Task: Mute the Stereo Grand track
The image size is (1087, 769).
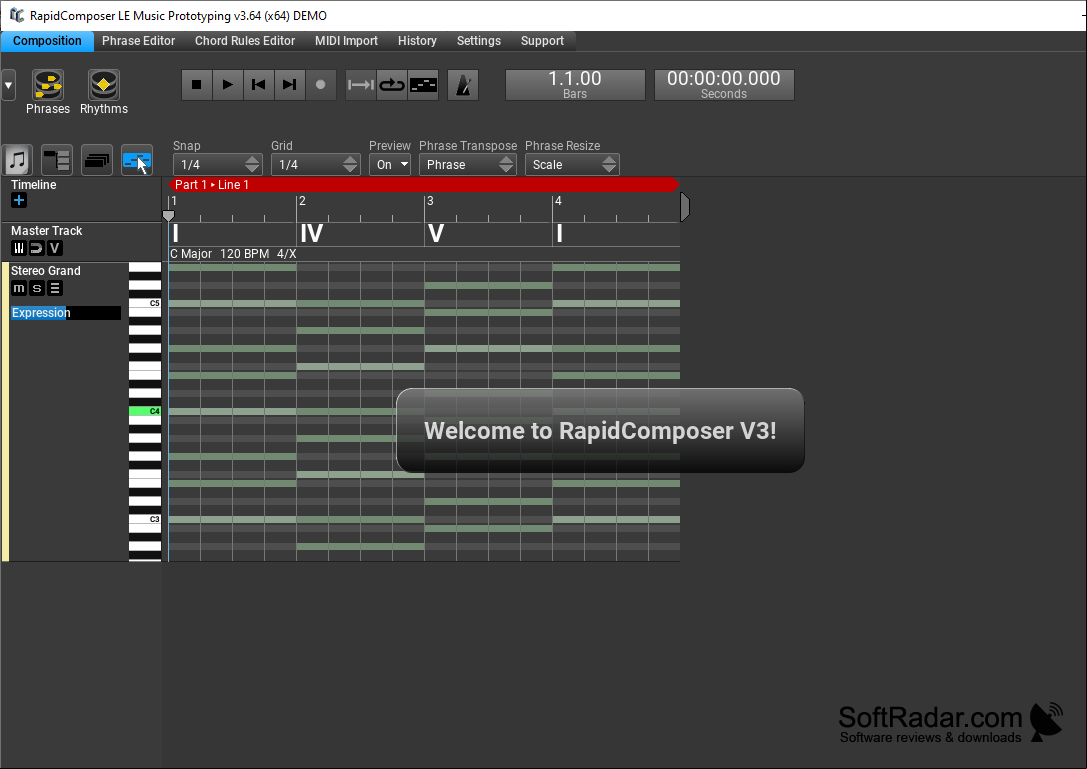Action: tap(19, 288)
